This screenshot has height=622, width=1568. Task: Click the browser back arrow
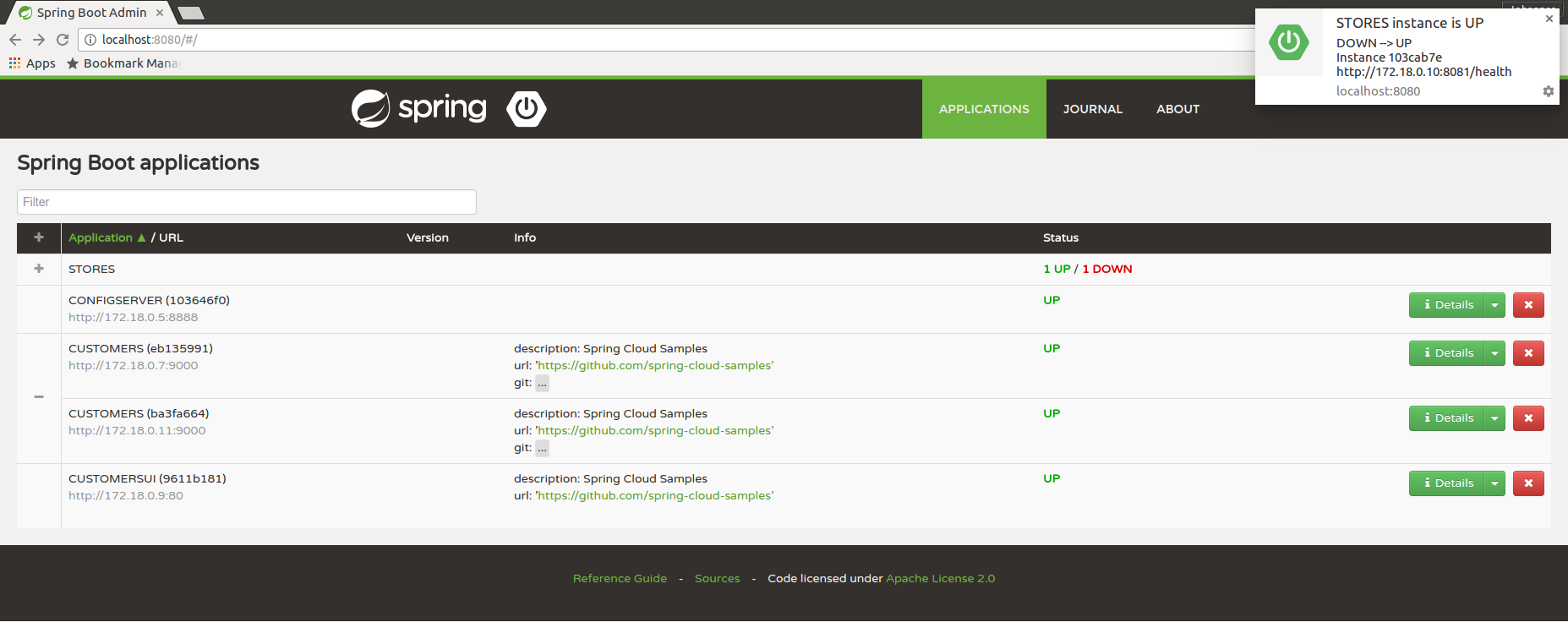(15, 40)
